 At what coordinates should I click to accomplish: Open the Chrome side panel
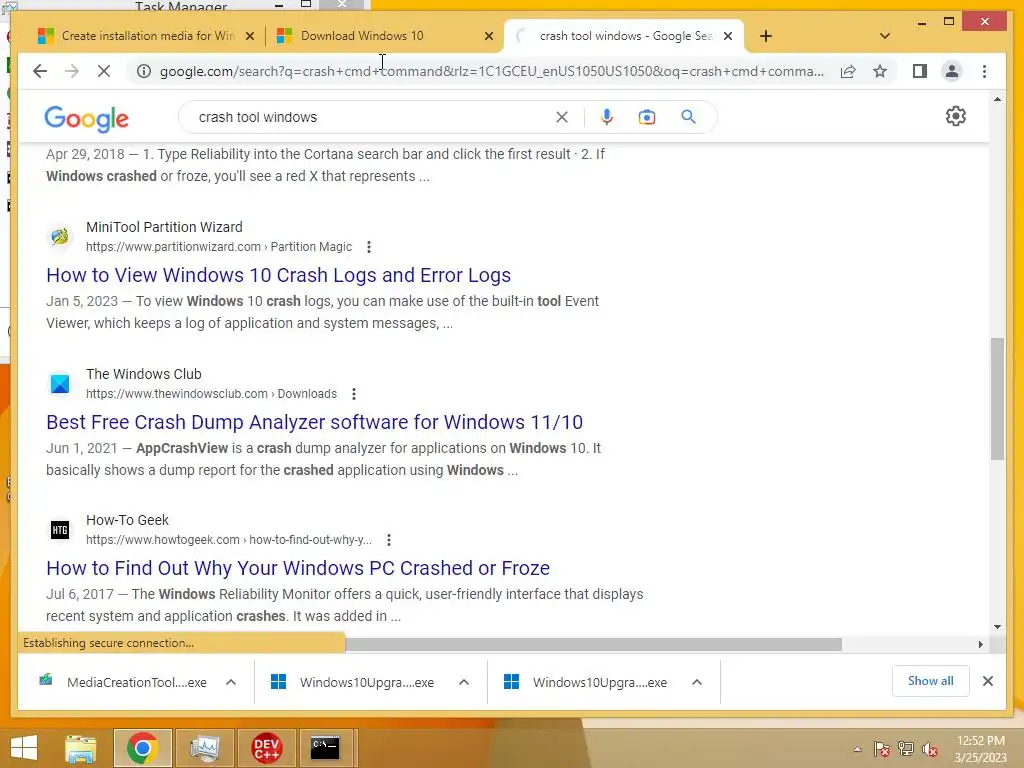920,71
